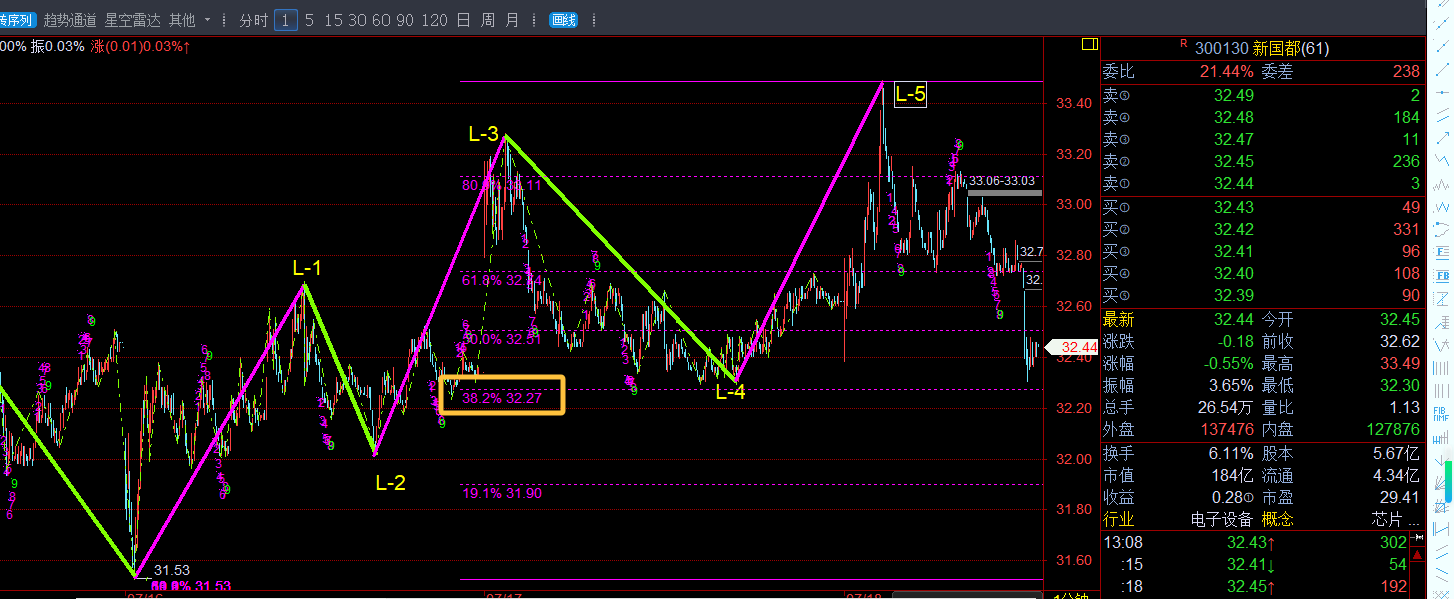Open the yellow 概念 concept link
This screenshot has width=1454, height=599.
tap(1278, 519)
